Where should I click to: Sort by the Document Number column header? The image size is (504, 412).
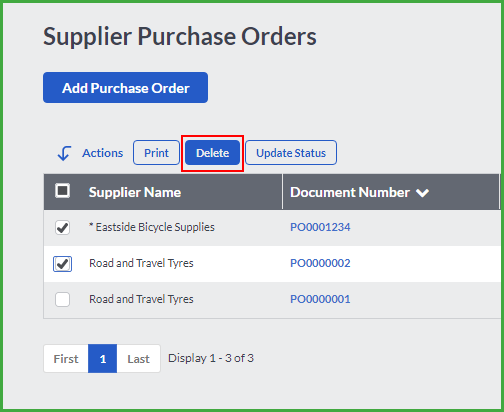(350, 192)
